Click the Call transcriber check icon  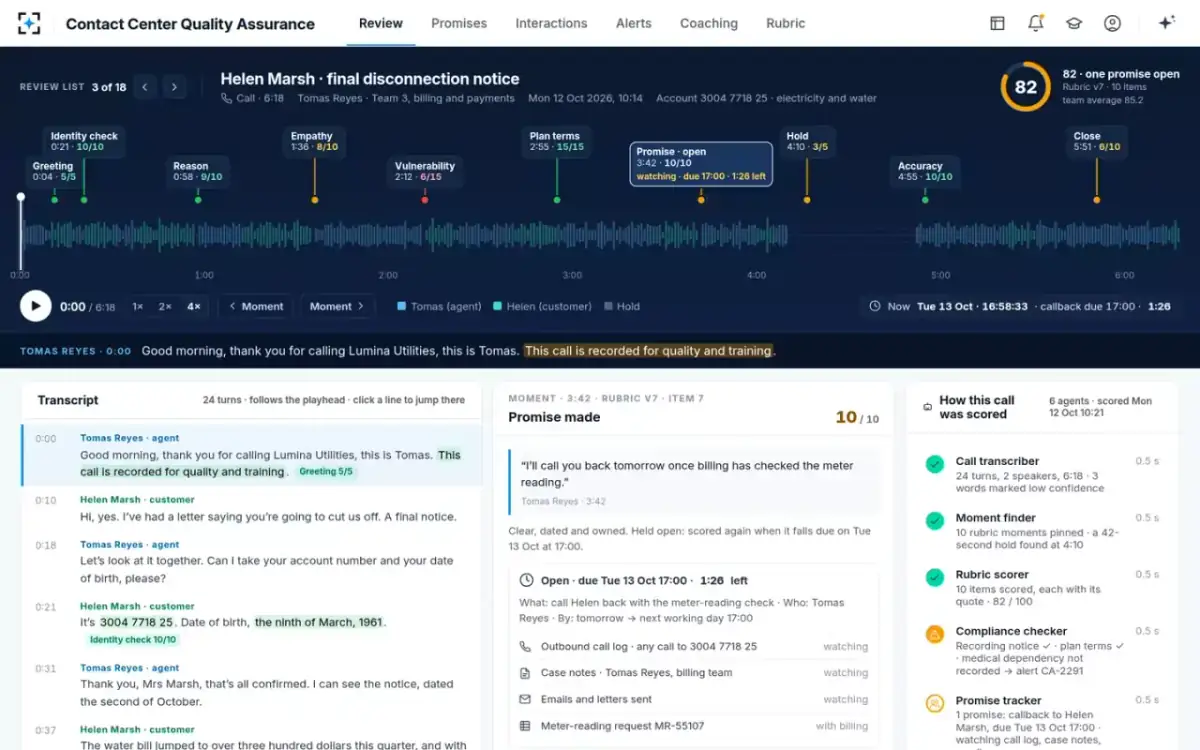(x=934, y=464)
